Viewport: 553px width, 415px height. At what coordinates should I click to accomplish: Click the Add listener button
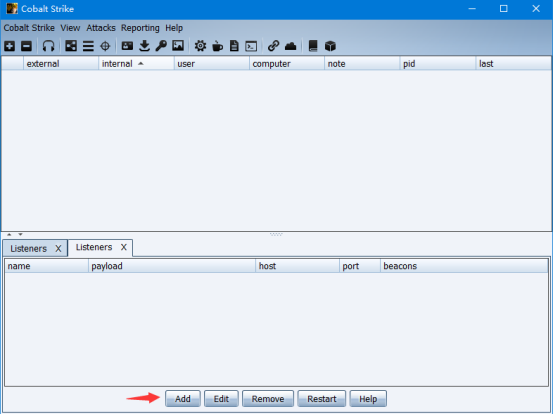[x=183, y=399]
